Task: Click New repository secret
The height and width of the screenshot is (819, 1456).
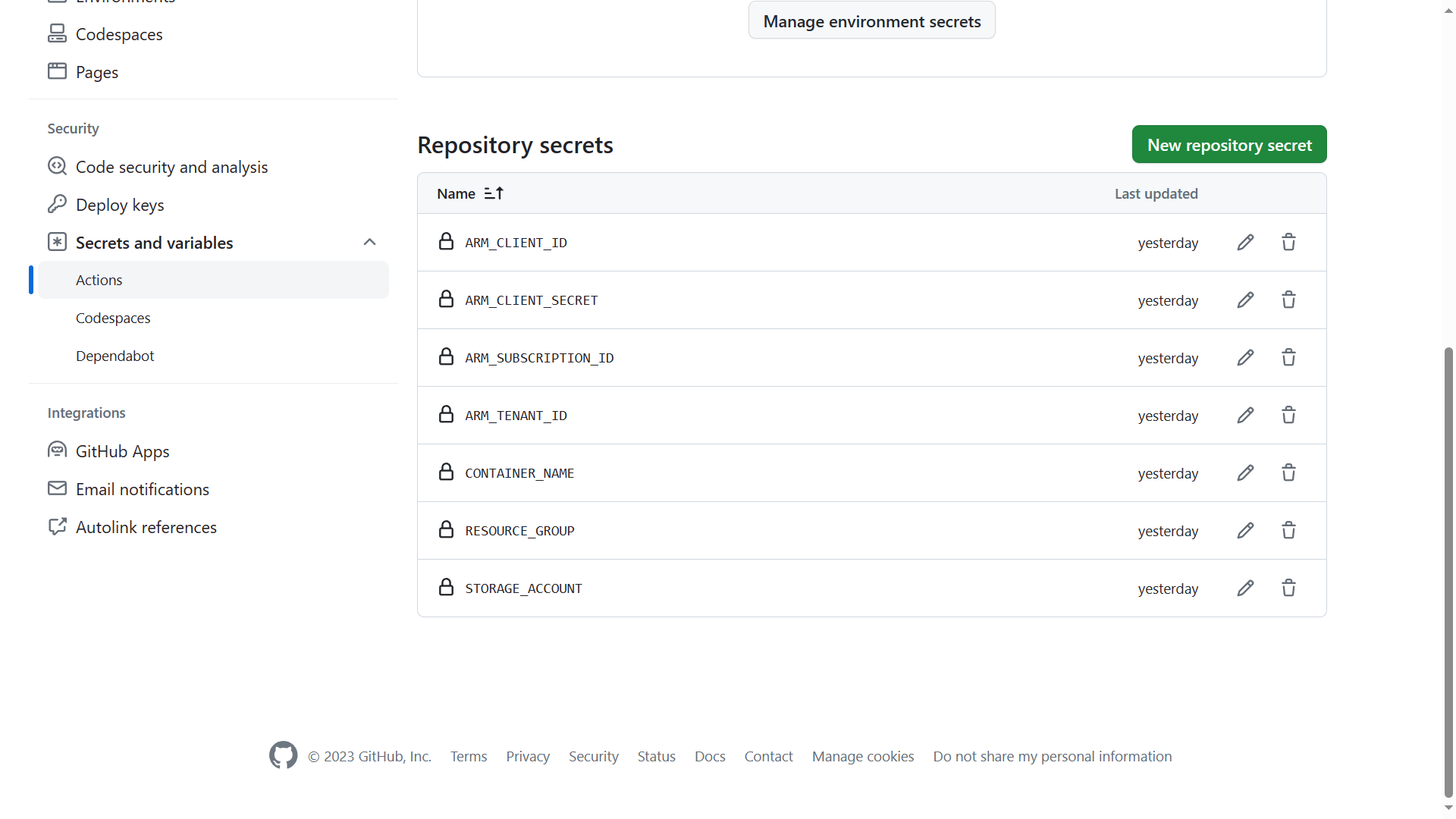Action: point(1229,144)
